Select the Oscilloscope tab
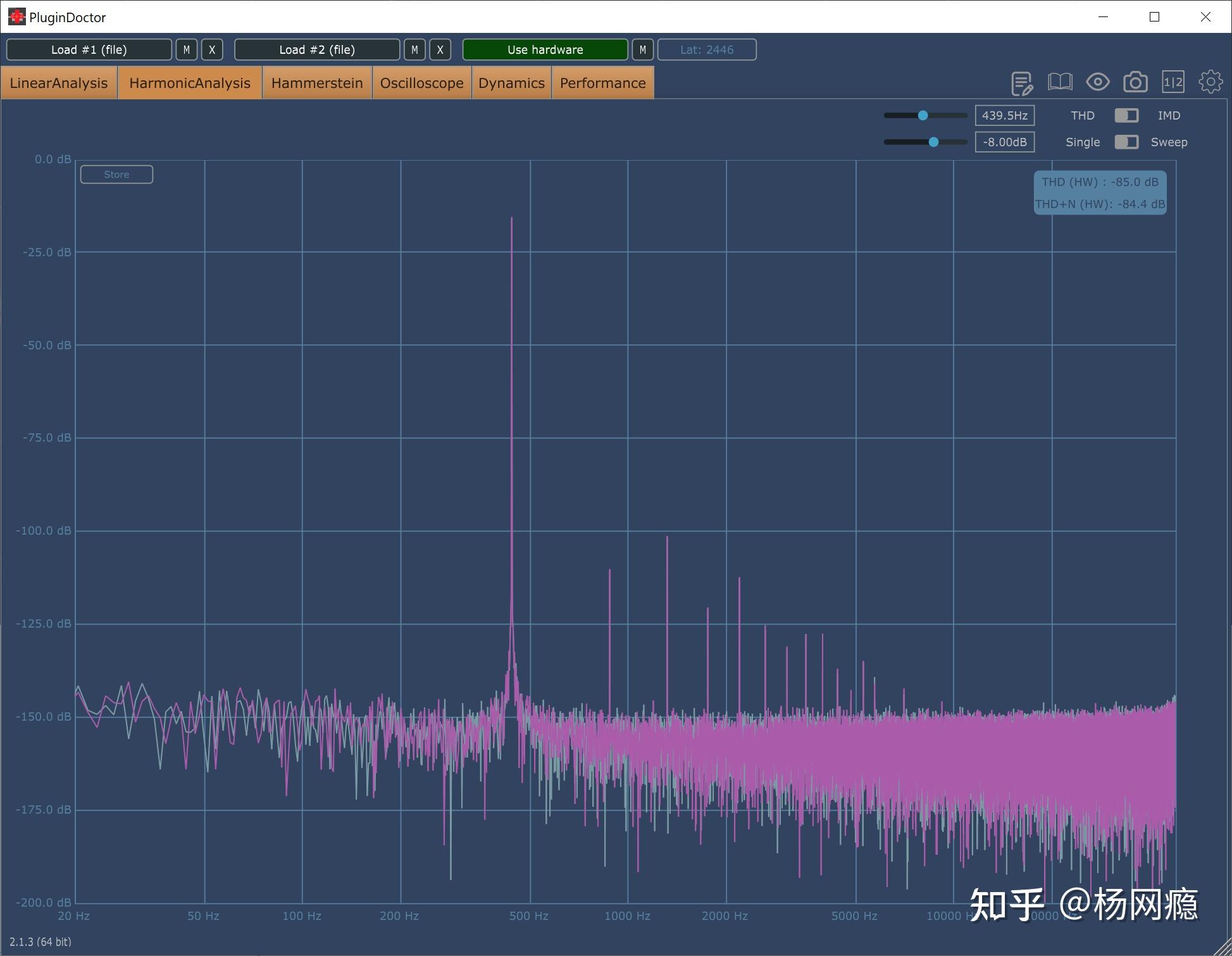Image resolution: width=1232 pixels, height=956 pixels. pyautogui.click(x=421, y=84)
